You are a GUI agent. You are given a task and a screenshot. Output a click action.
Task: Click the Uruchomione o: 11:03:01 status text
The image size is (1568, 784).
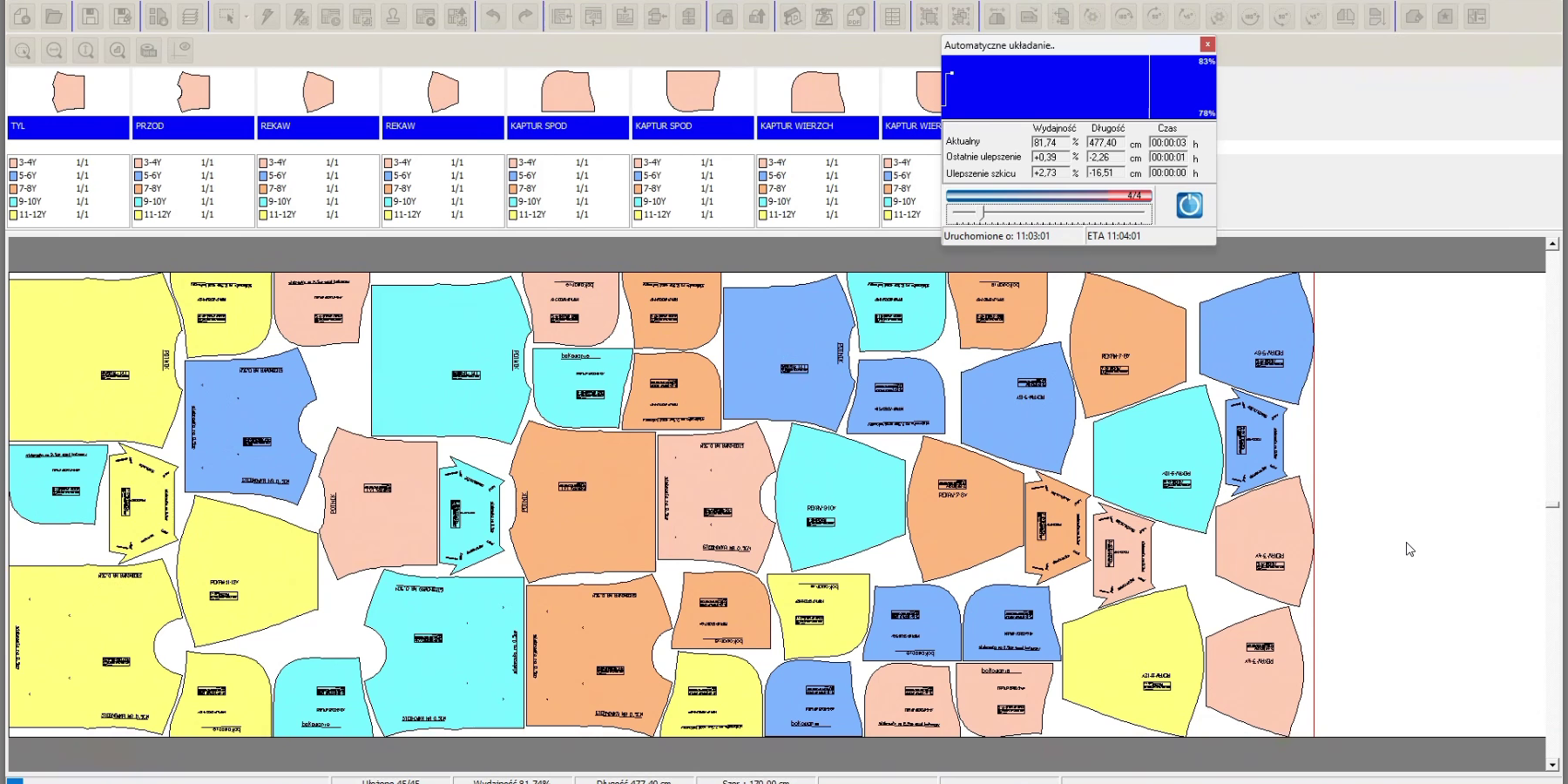(997, 236)
